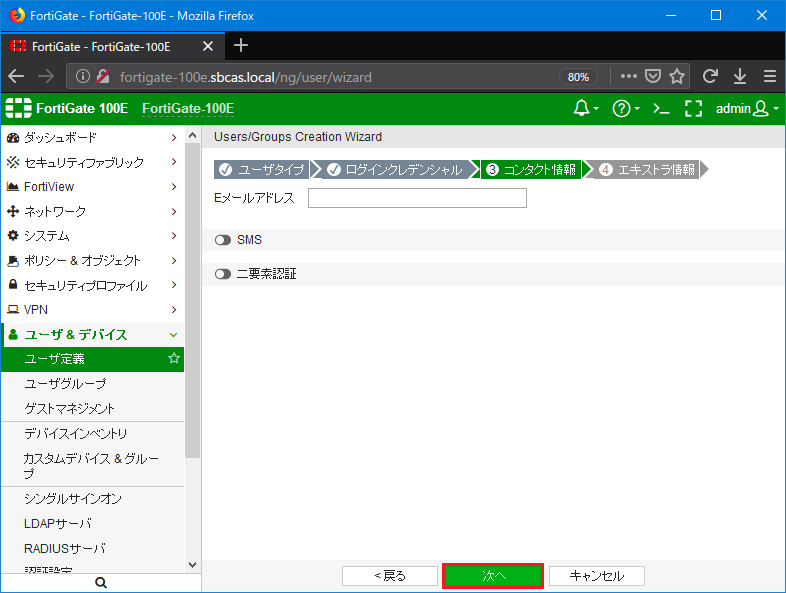This screenshot has height=593, width=786.
Task: Toggle fullscreen mode icon
Action: pos(693,108)
